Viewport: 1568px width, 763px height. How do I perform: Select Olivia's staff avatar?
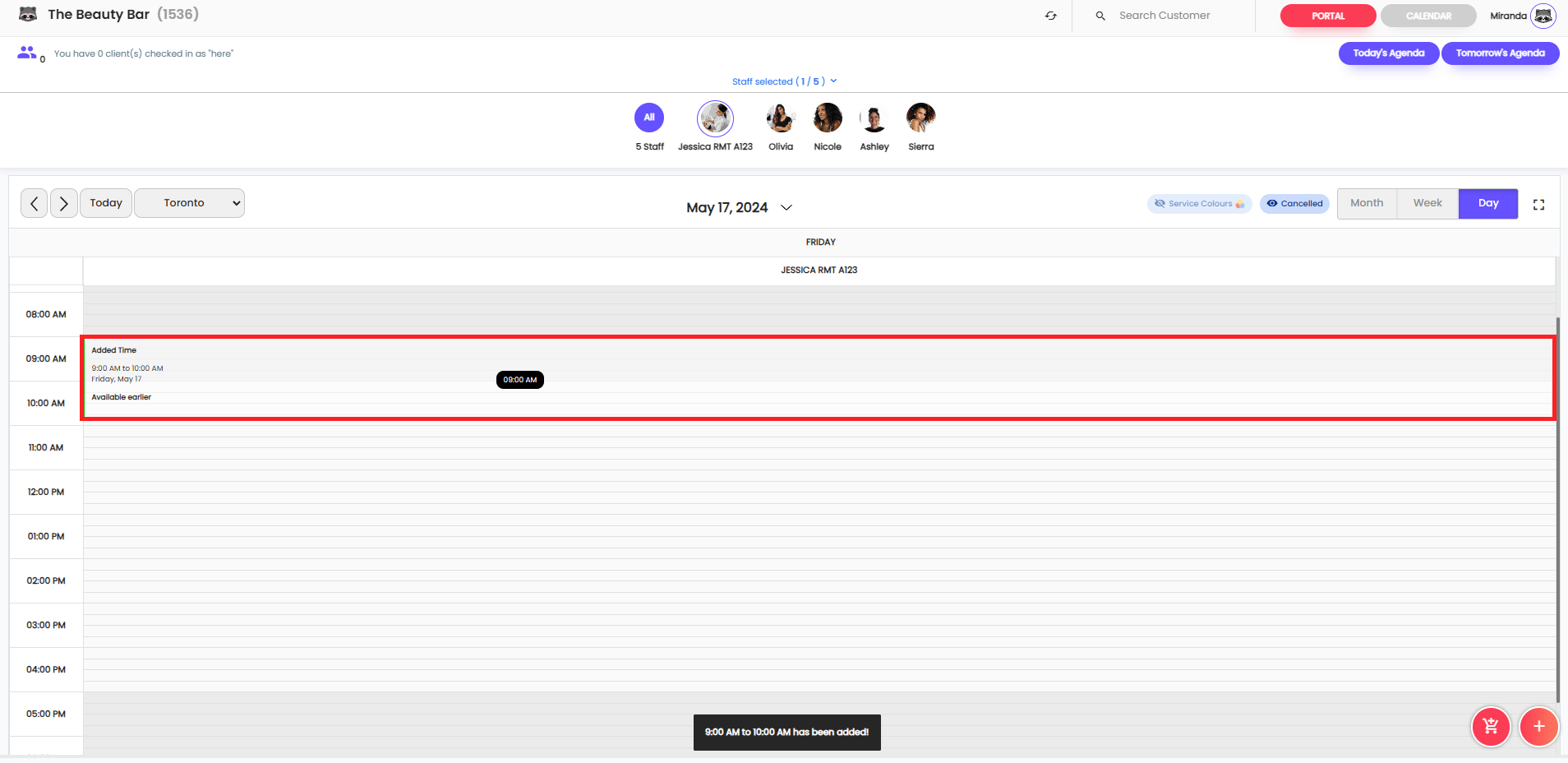coord(780,118)
